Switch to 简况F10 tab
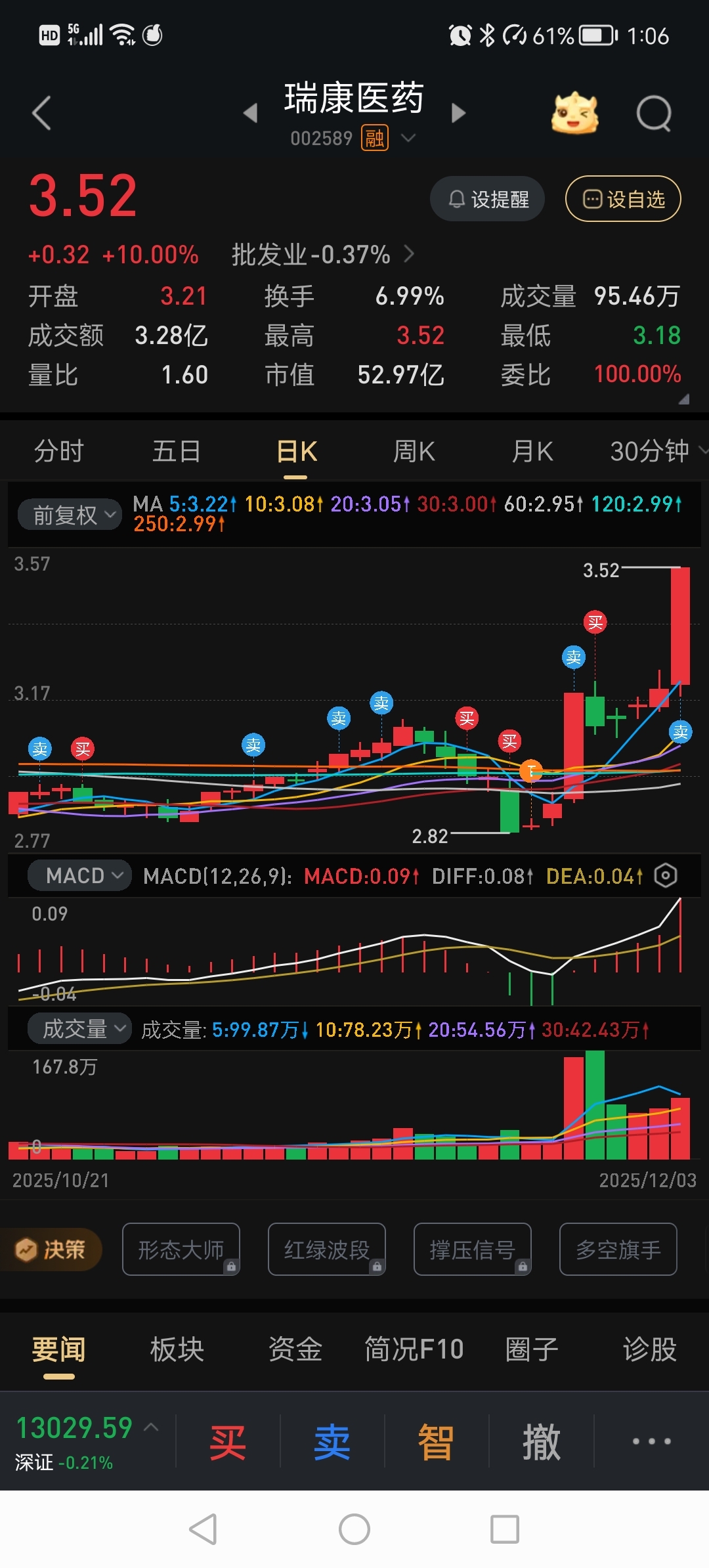The image size is (709, 1568). (414, 1349)
